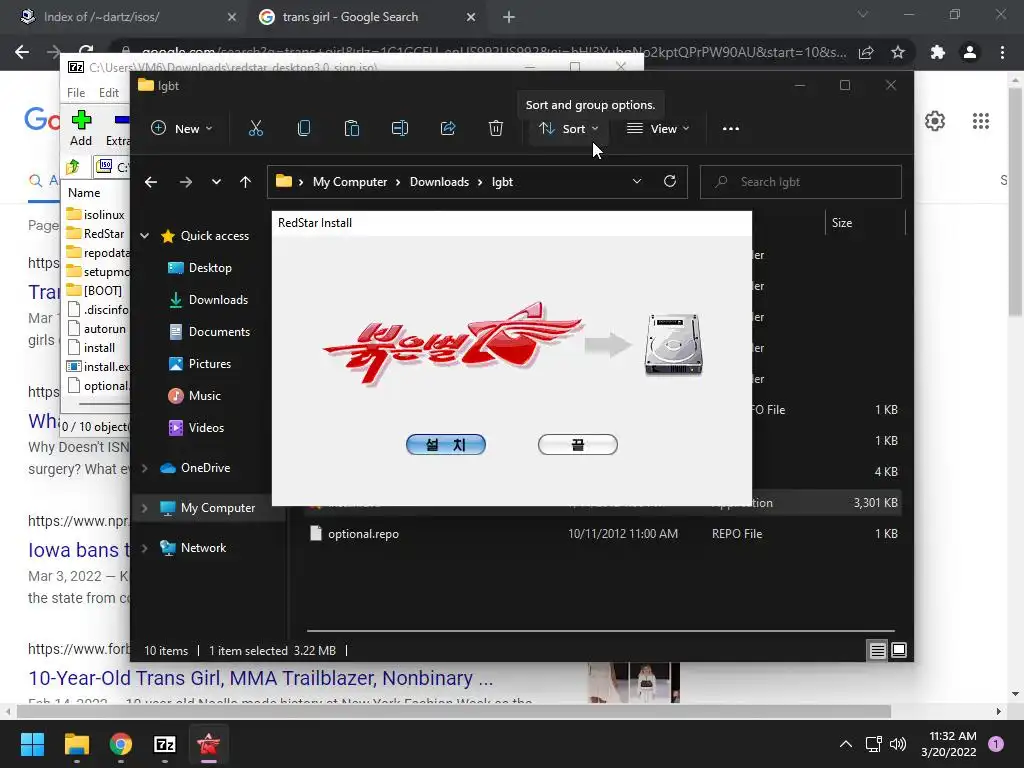The height and width of the screenshot is (768, 1024).
Task: Select isolinux folder in 7-Zip window
Action: pos(96,215)
